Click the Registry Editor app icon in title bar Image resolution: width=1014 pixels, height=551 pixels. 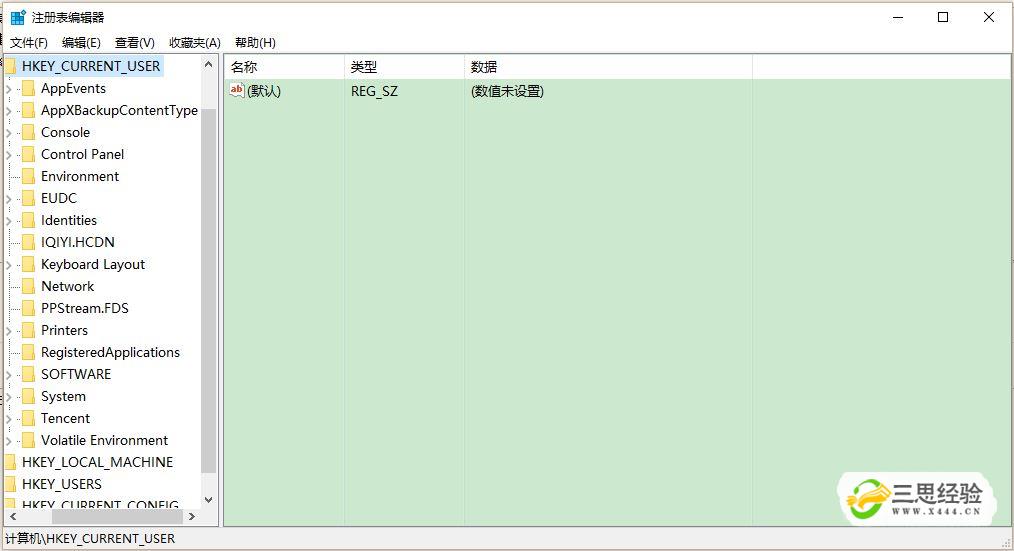pyautogui.click(x=18, y=17)
